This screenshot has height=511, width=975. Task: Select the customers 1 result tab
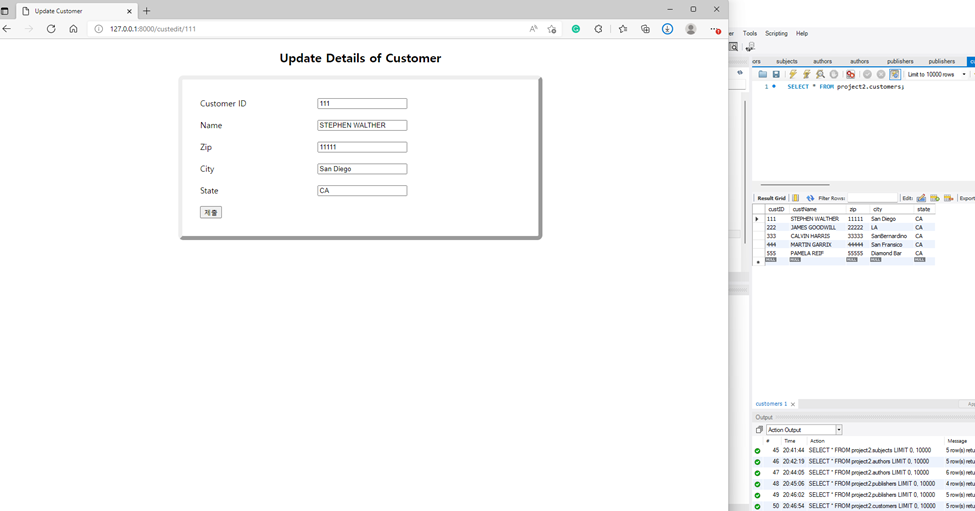pyautogui.click(x=771, y=403)
